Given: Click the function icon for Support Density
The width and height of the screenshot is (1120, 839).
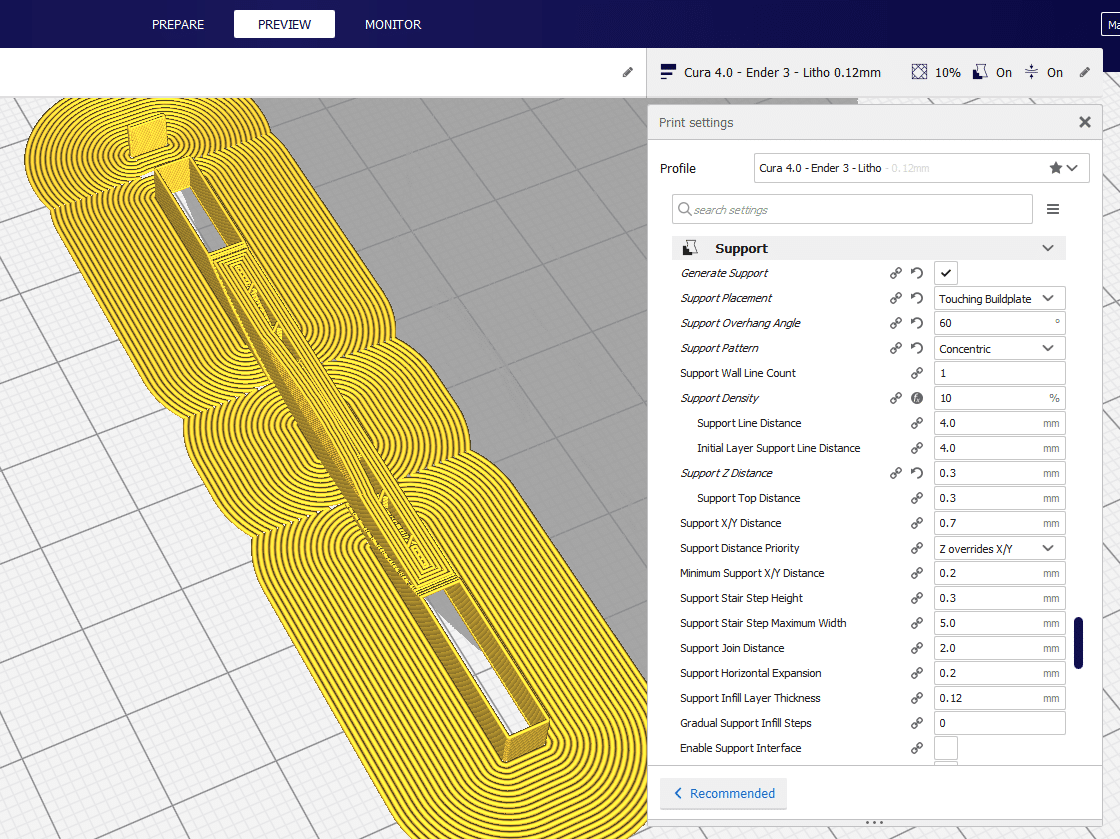Looking at the screenshot, I should click(917, 398).
